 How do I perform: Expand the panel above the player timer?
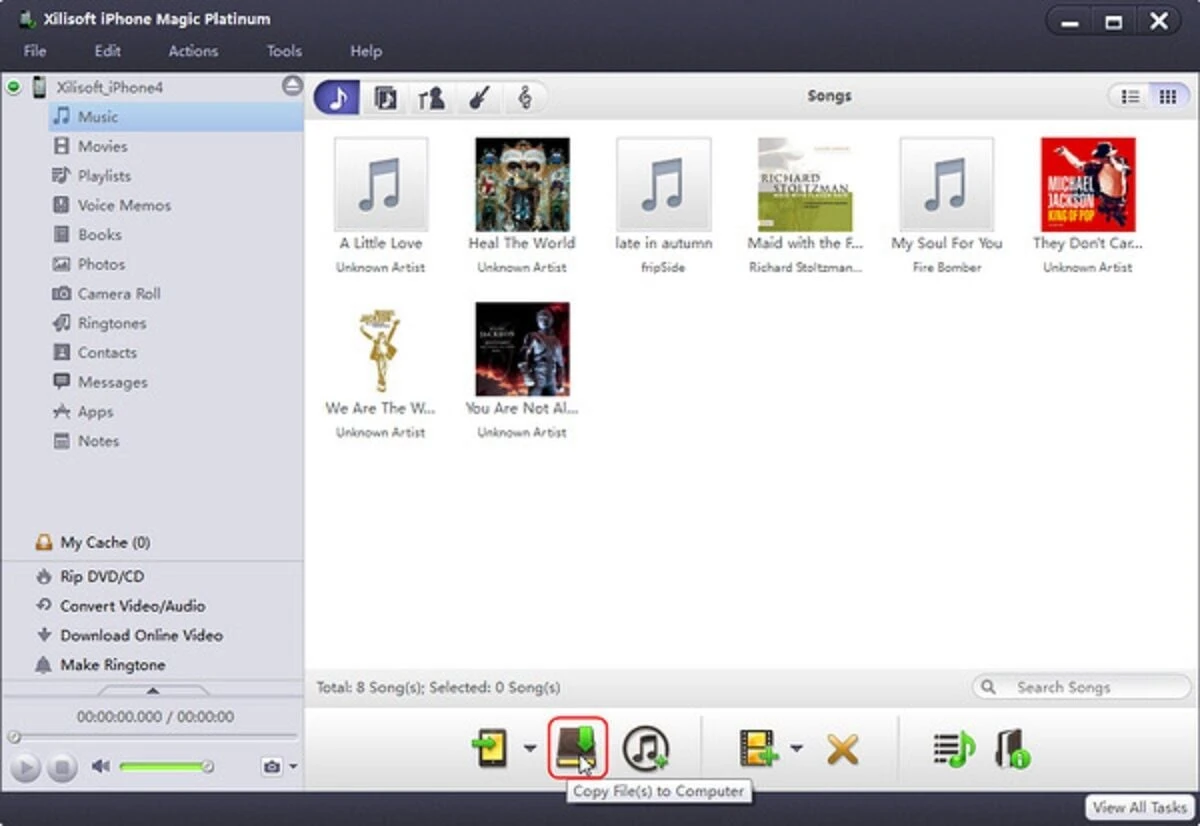point(152,691)
